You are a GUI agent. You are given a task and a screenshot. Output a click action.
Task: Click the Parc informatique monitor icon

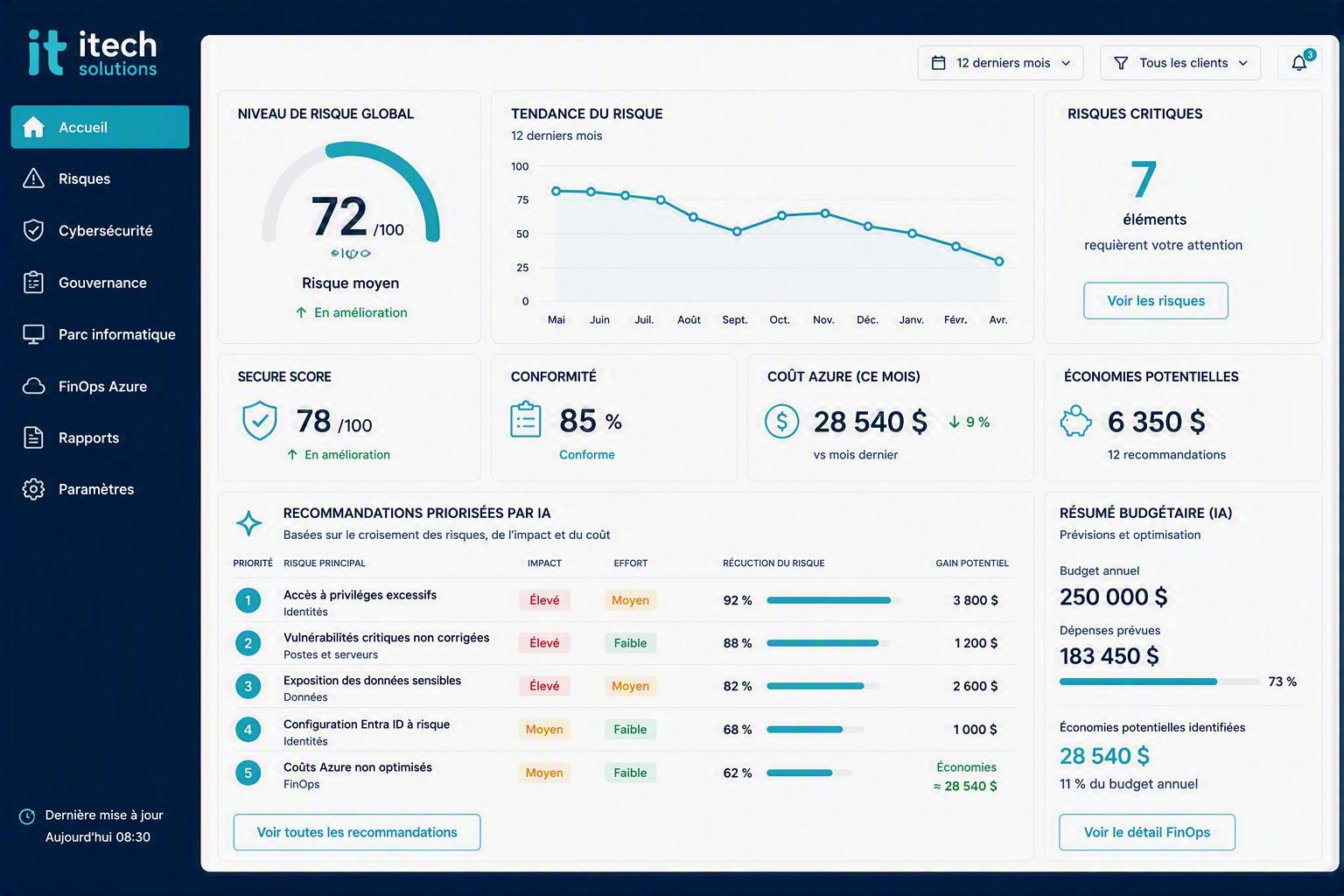click(33, 334)
